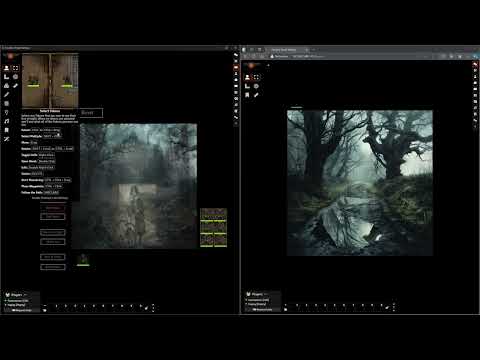Activate Select Tokens tool in the right window

256,77
